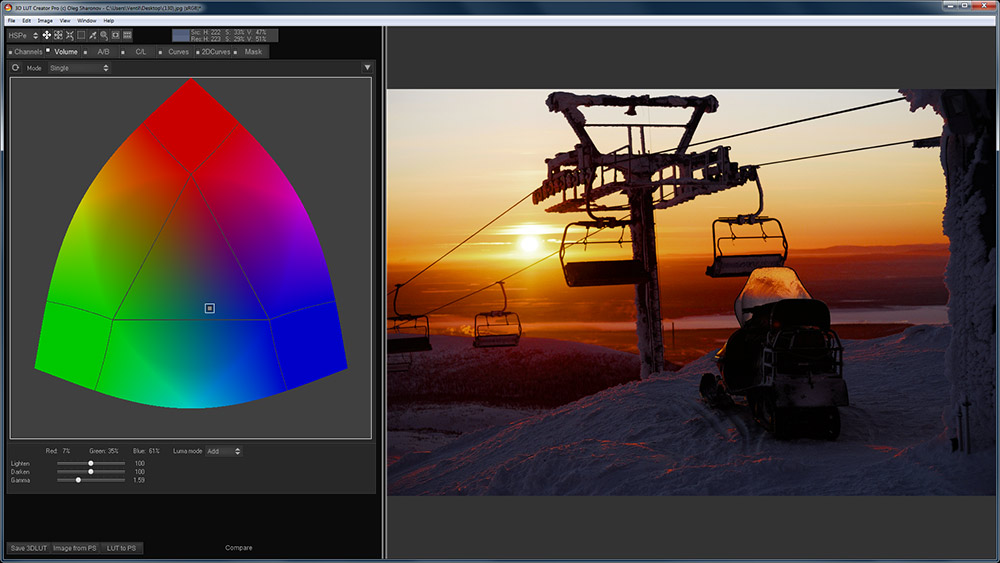Click the Save 3DLUT button
Viewport: 1000px width, 563px height.
29,548
